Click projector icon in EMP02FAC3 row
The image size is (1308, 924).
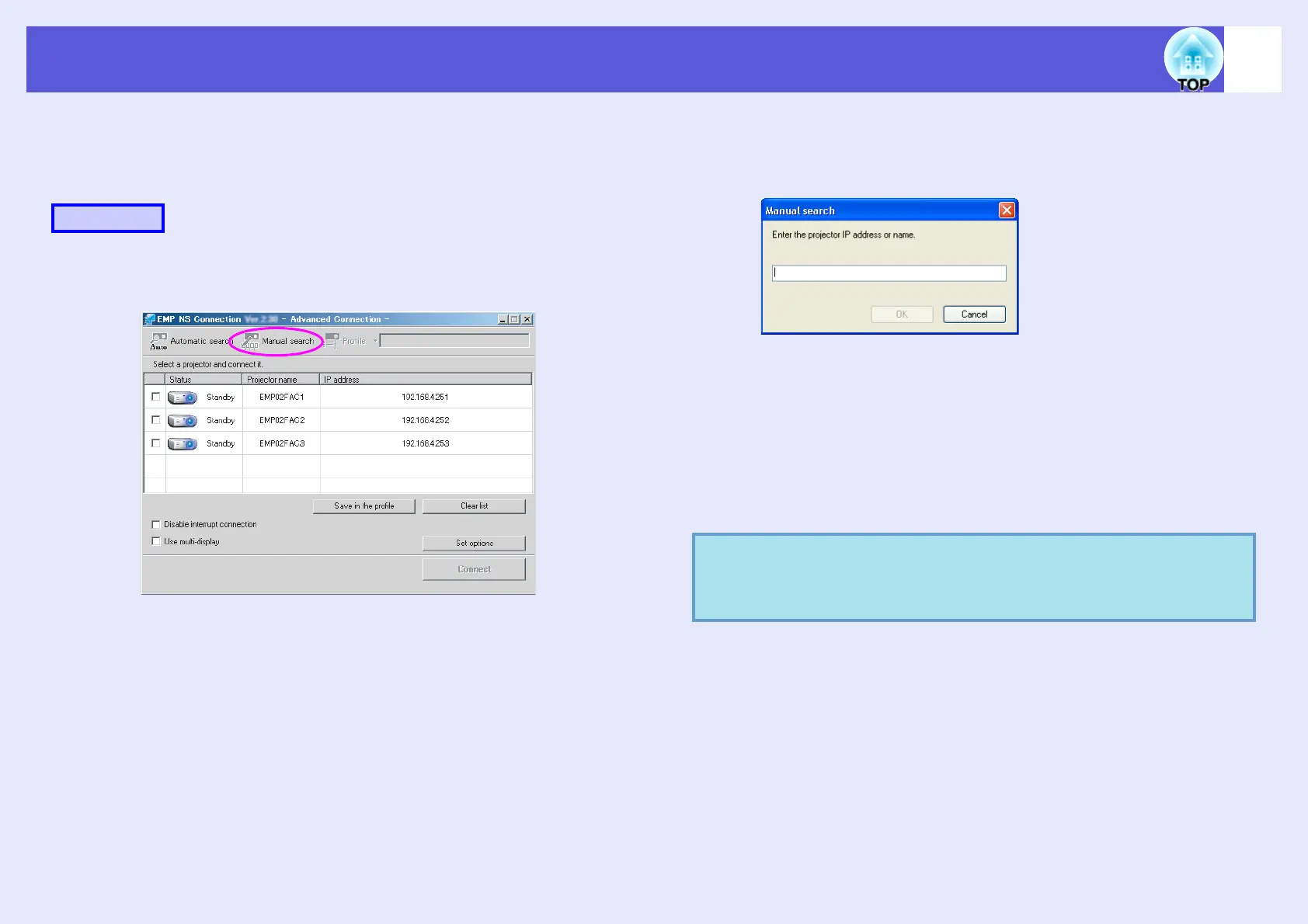(183, 444)
